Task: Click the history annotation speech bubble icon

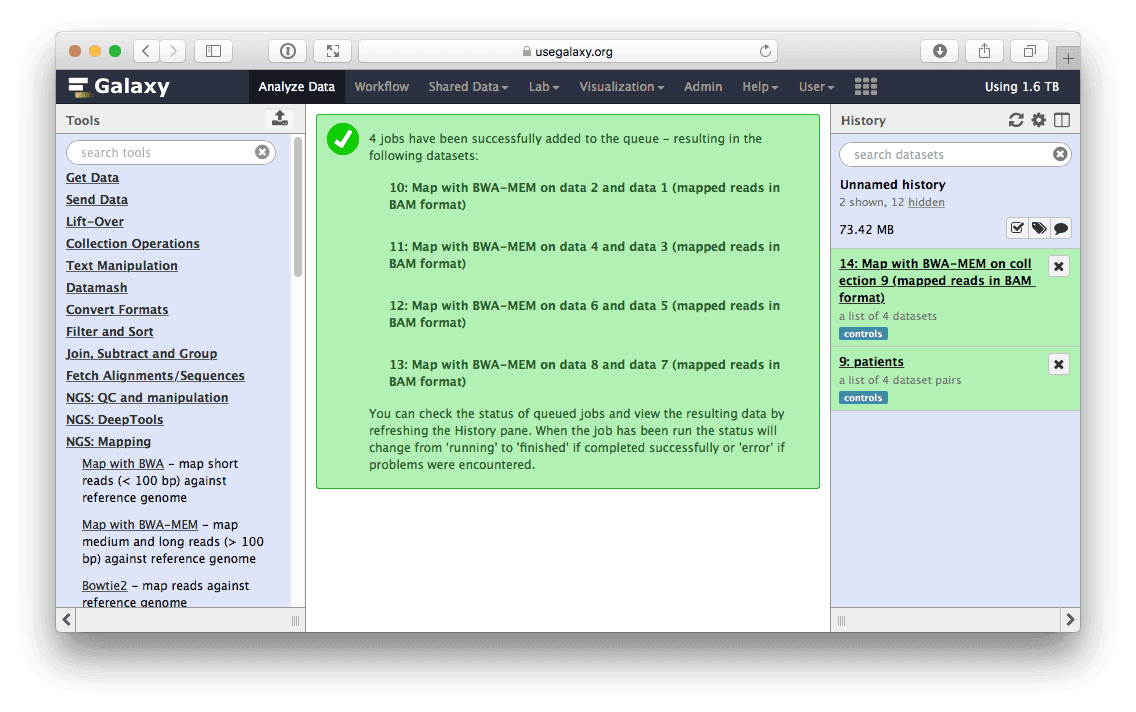Action: [1061, 229]
